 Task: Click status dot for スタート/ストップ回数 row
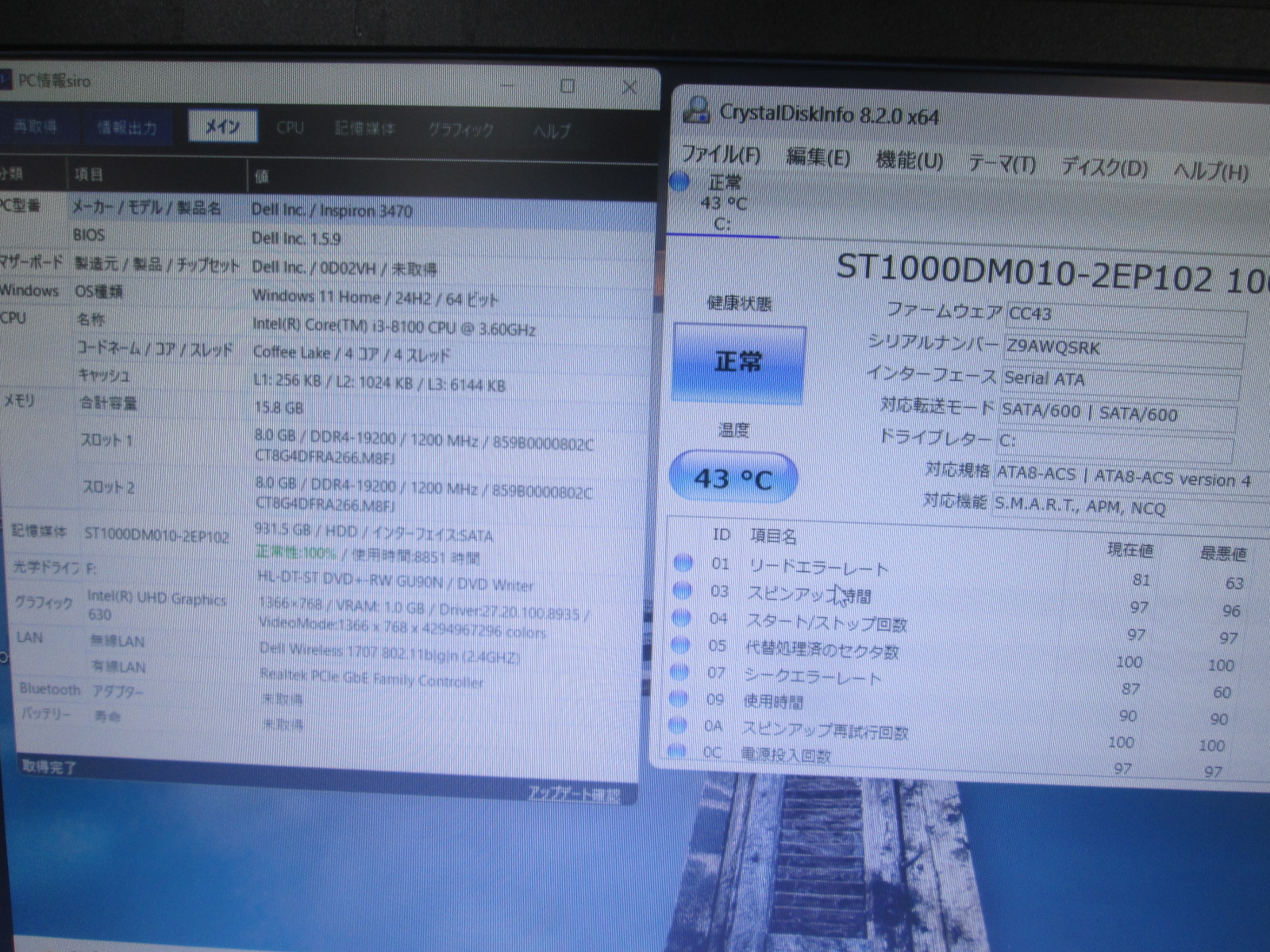tap(680, 616)
